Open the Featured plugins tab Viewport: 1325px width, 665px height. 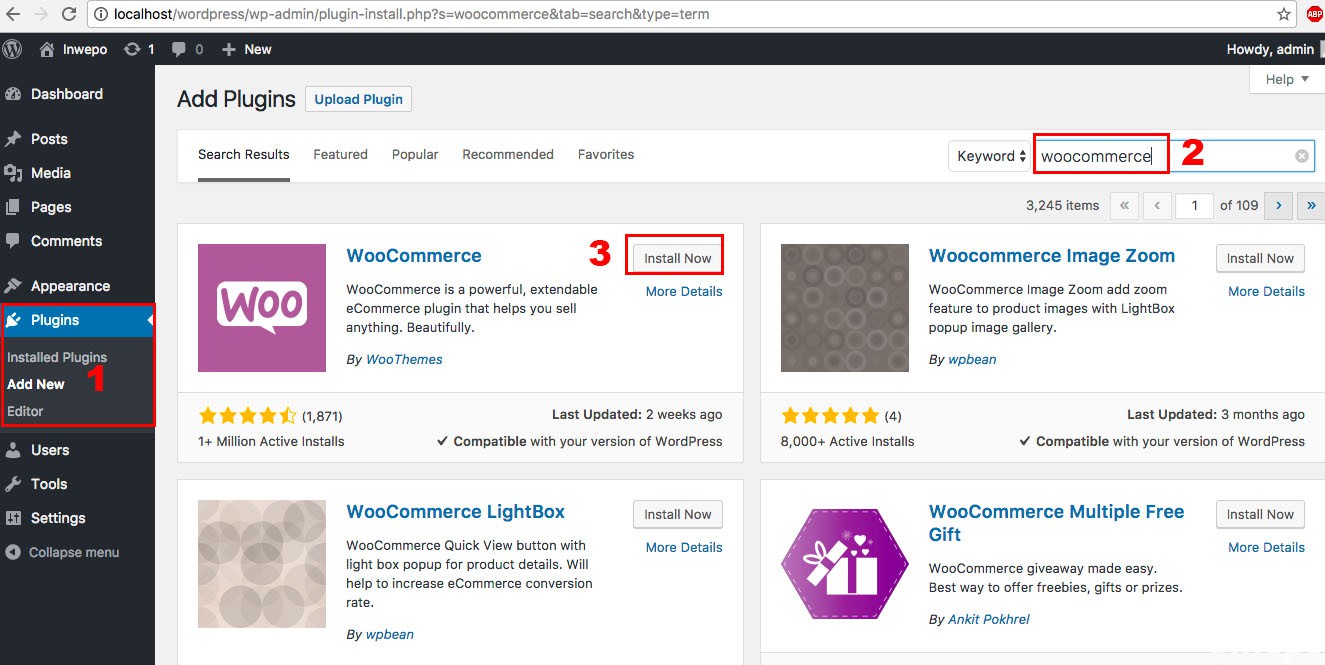[340, 154]
